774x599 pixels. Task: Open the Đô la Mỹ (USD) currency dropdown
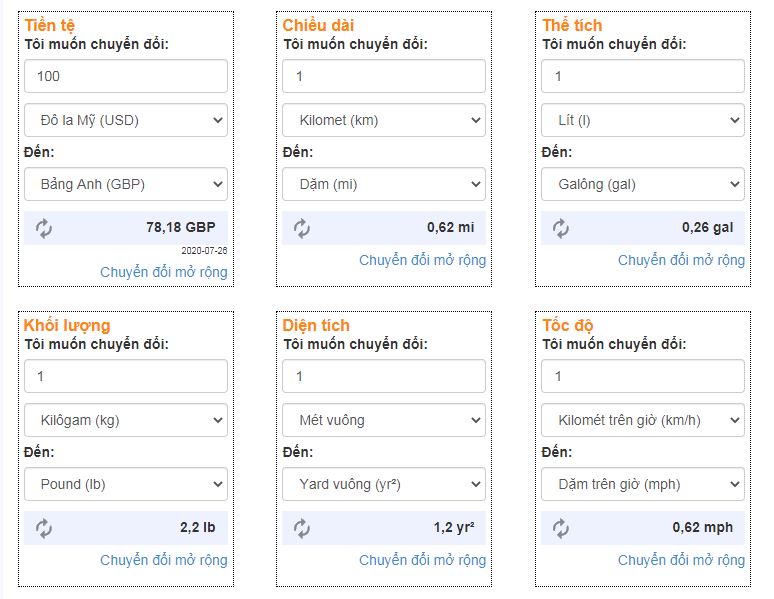pyautogui.click(x=126, y=120)
